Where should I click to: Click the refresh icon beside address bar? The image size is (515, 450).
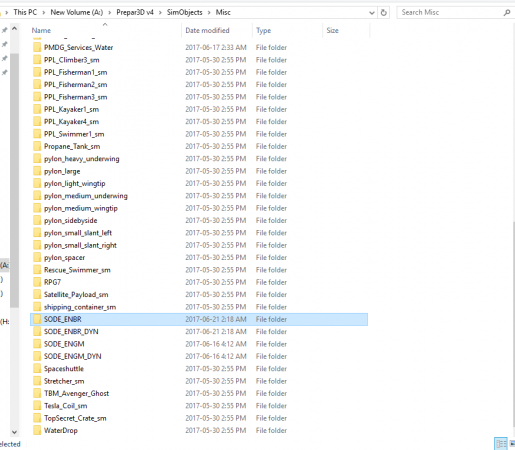(x=384, y=13)
